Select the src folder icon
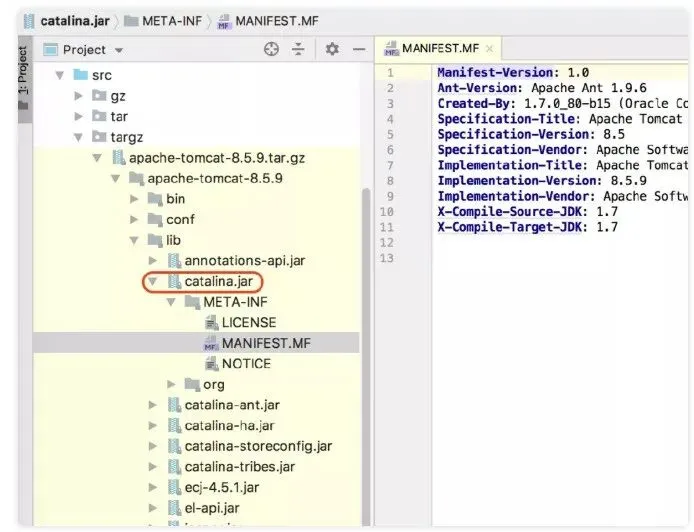 81,75
